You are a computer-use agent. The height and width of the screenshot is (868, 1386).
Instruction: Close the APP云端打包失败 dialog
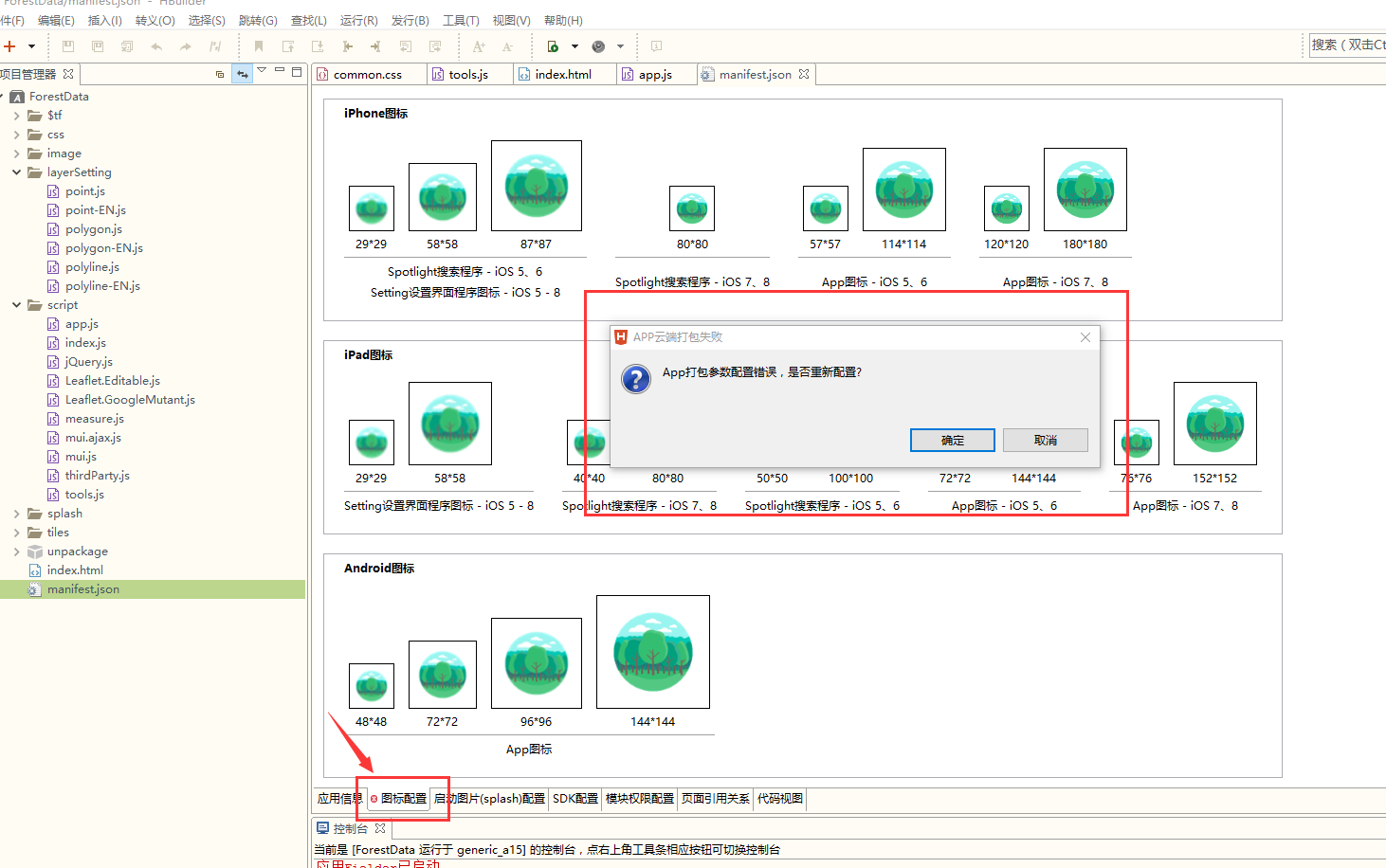1085,337
